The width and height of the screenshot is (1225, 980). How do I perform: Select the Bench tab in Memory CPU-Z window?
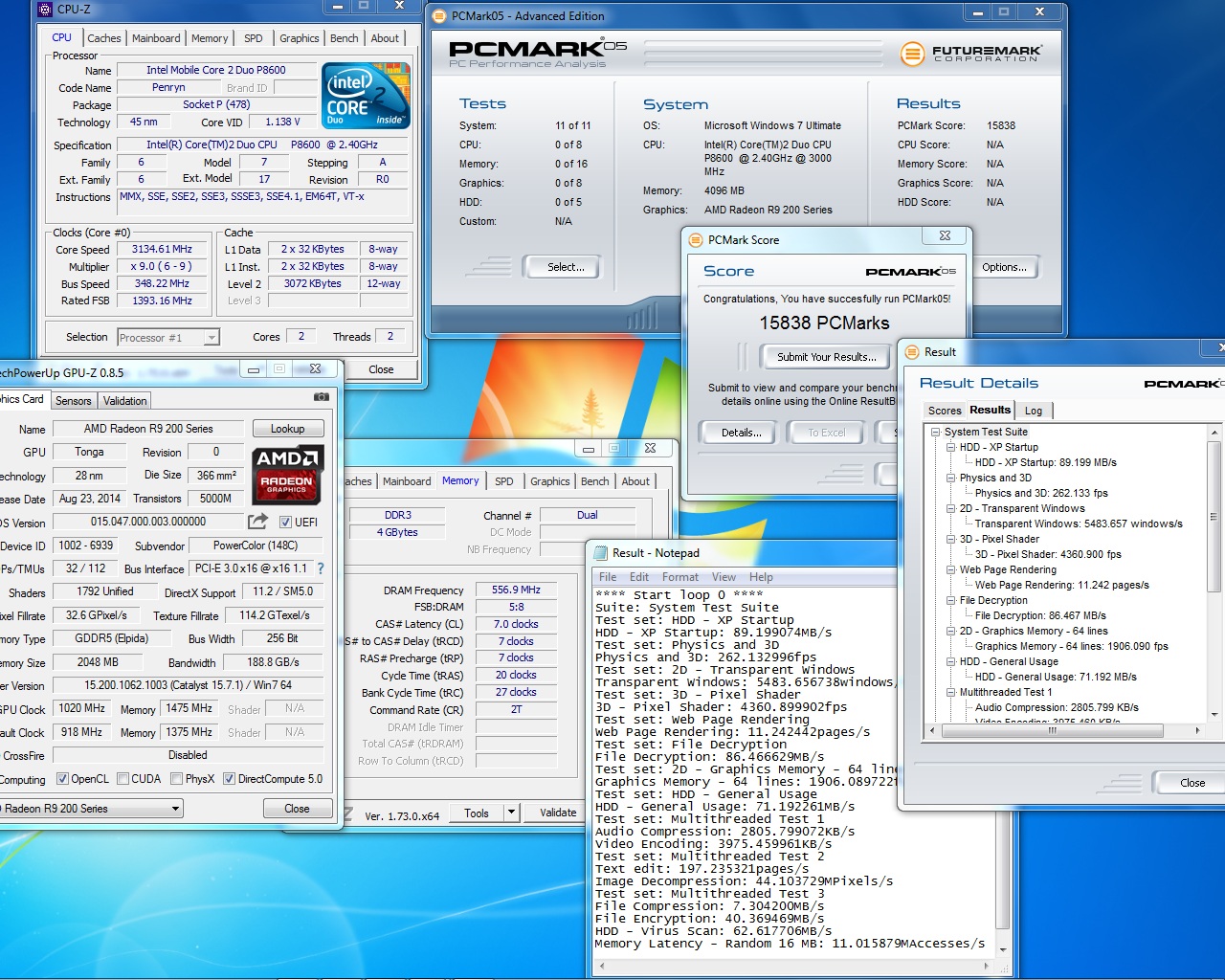[594, 481]
